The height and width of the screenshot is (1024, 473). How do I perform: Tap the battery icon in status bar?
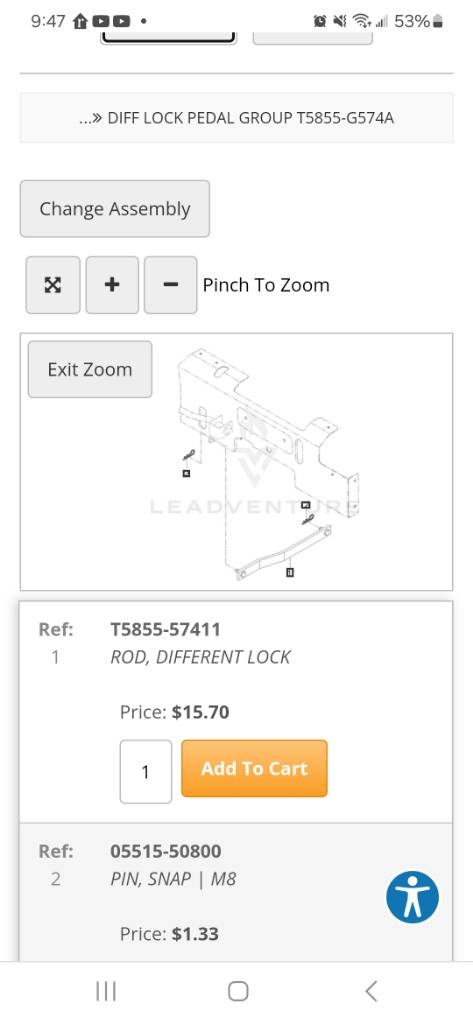(x=438, y=22)
